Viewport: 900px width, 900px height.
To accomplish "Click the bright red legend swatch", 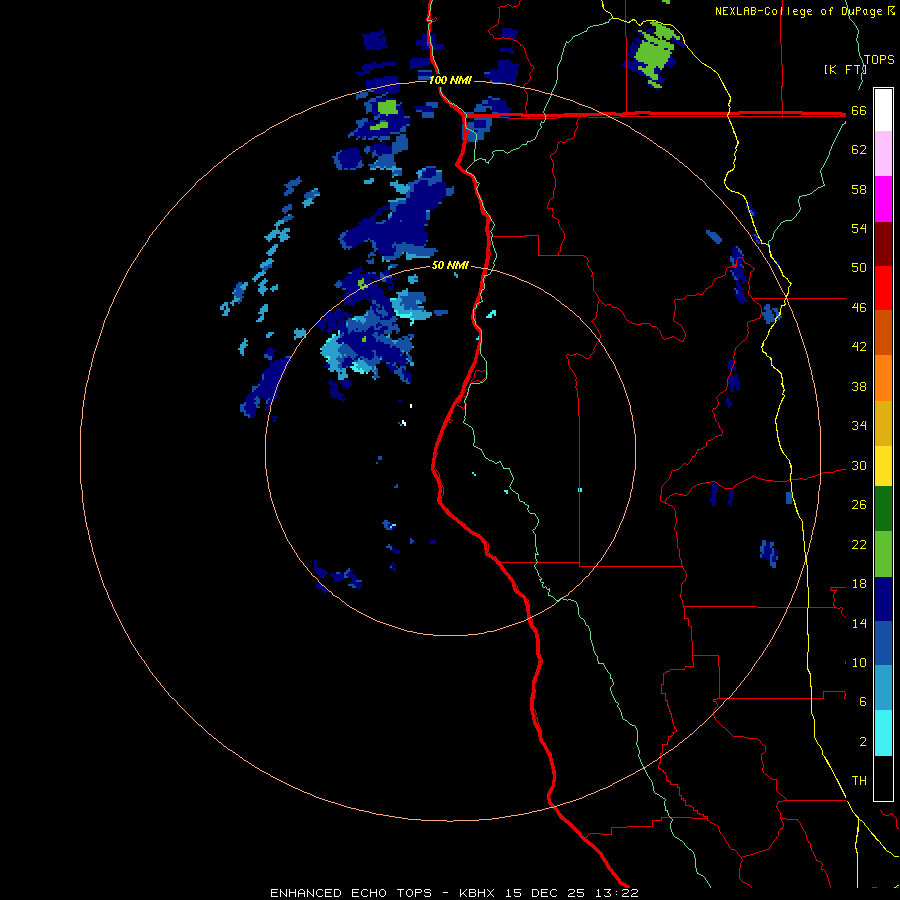I will 883,288.
